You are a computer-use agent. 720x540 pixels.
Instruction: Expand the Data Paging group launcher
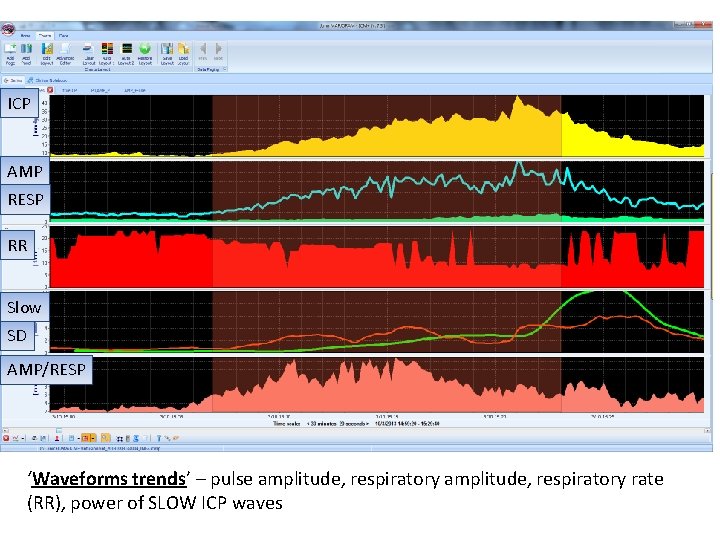point(225,69)
